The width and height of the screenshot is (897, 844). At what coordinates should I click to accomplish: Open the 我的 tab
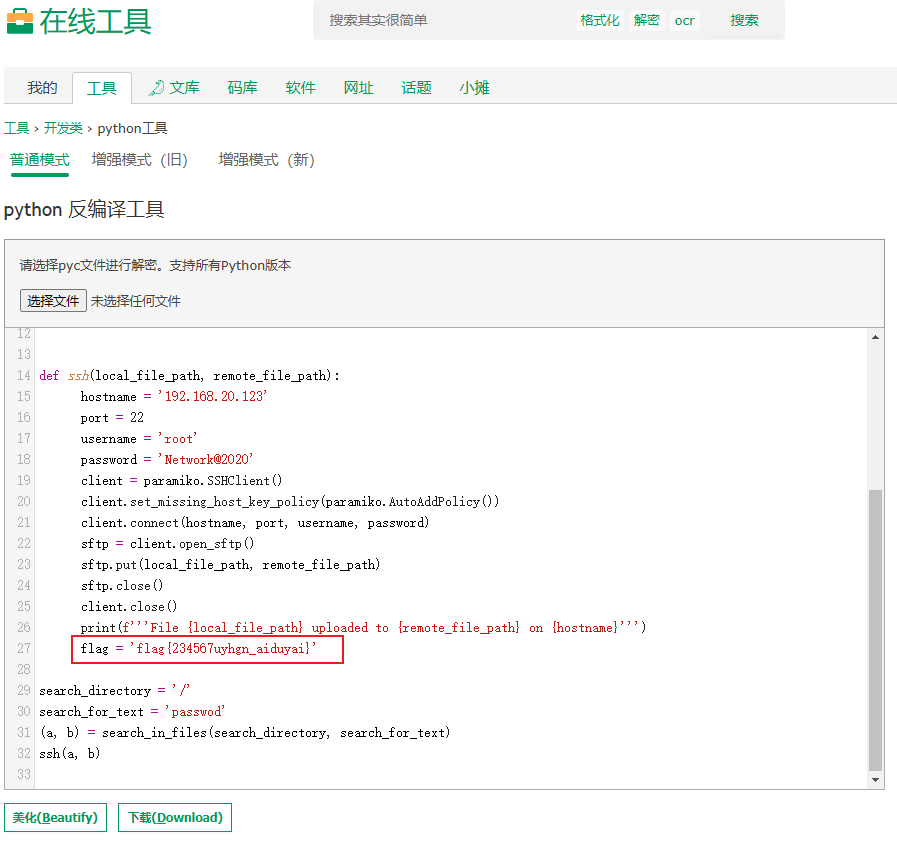pos(42,88)
